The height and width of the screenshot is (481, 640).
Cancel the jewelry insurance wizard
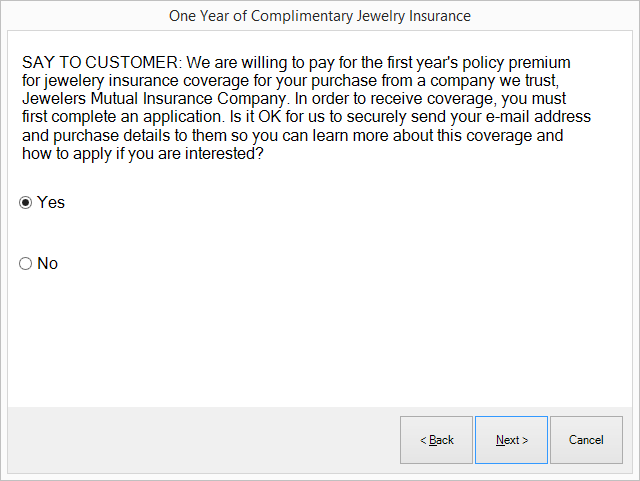coord(586,440)
